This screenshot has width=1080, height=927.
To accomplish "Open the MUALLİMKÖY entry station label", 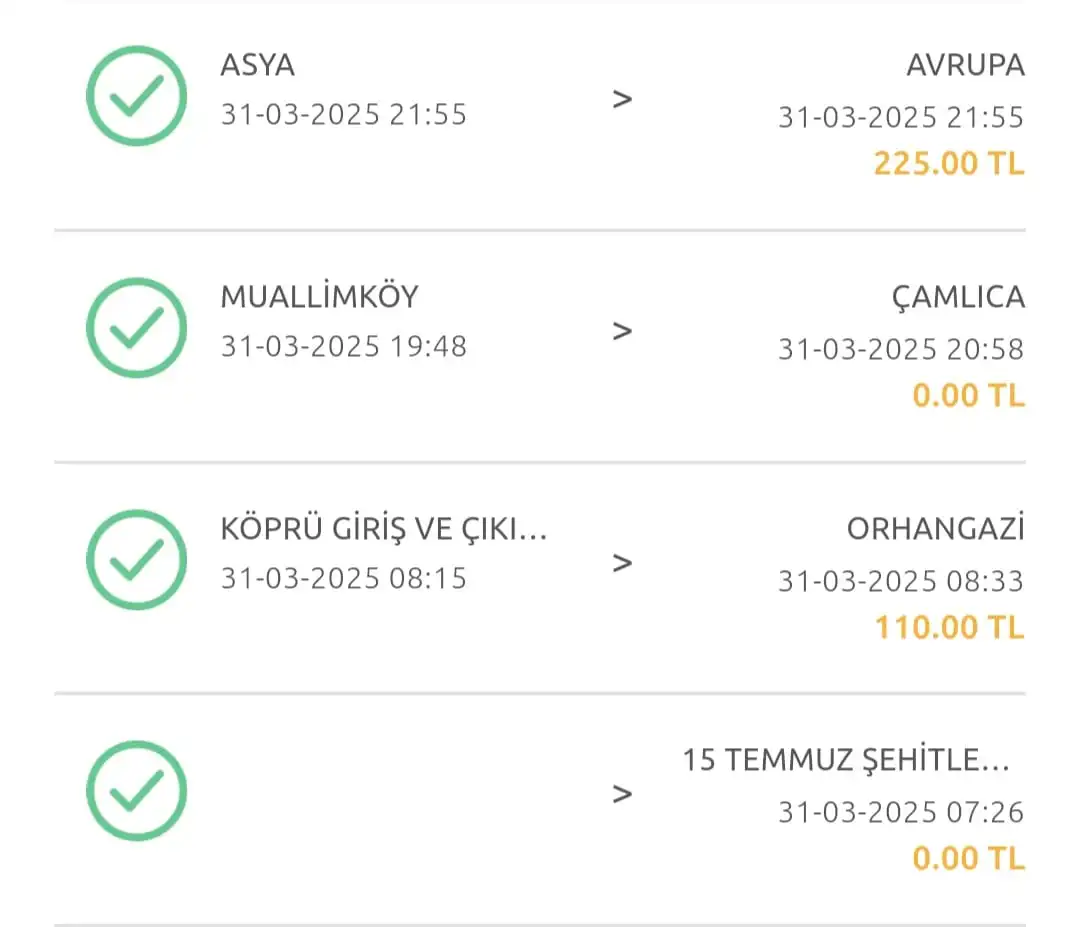I will [x=320, y=297].
